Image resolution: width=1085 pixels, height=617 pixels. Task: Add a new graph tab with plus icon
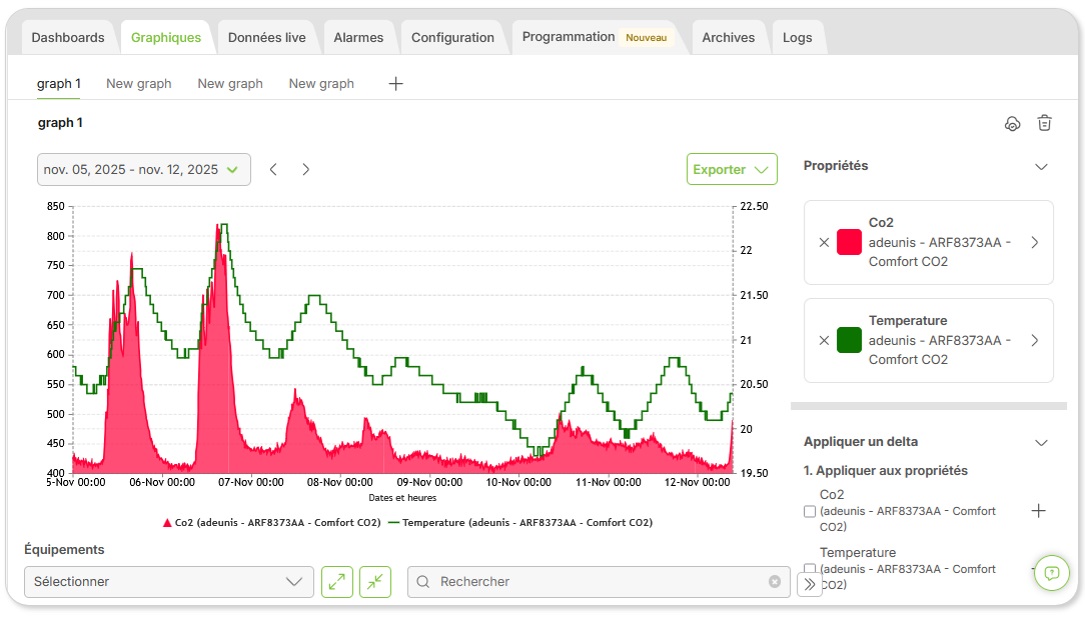coord(396,84)
